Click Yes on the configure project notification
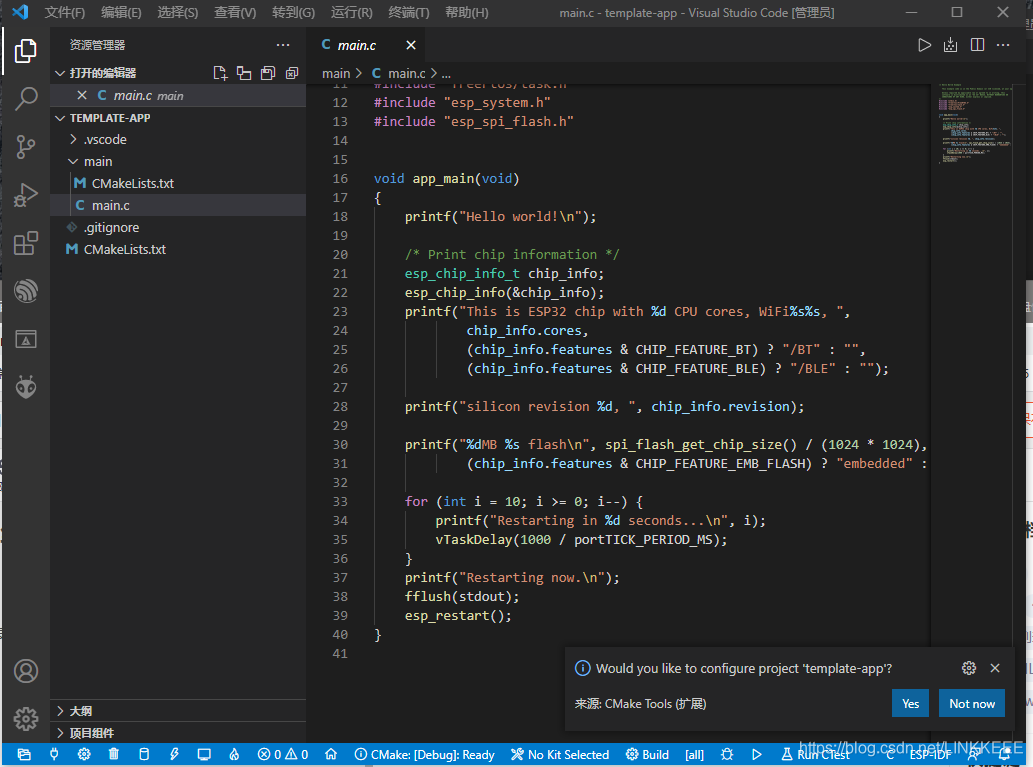This screenshot has width=1033, height=767. [910, 703]
